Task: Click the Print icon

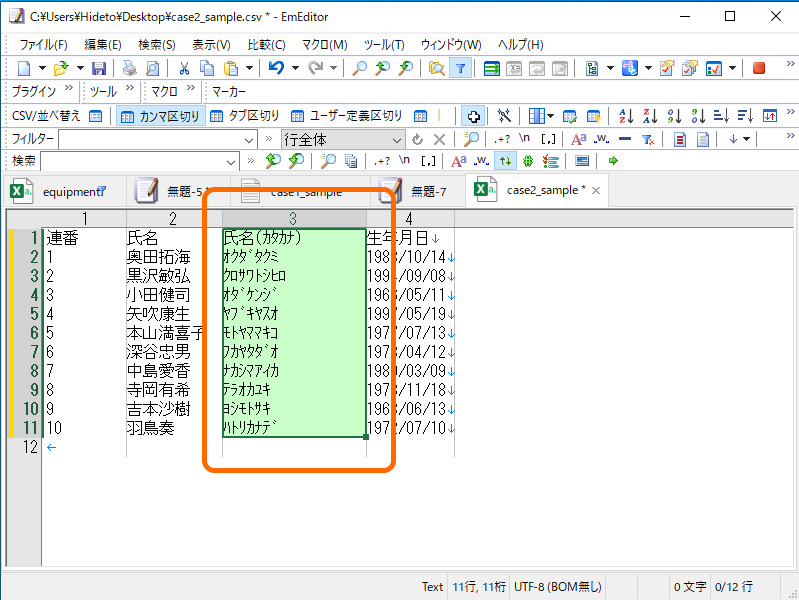Action: [x=129, y=68]
